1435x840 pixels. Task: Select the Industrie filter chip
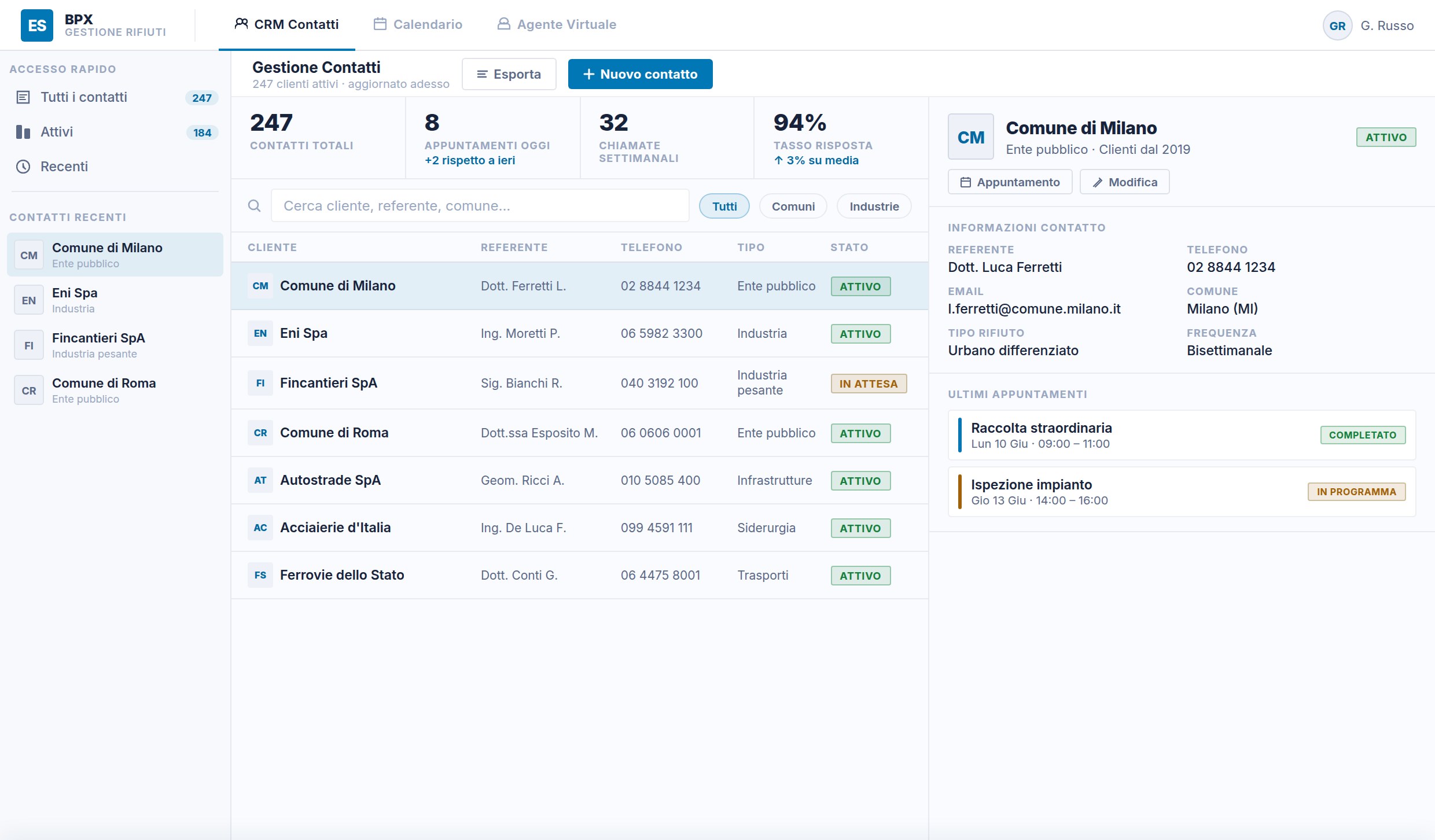874,206
